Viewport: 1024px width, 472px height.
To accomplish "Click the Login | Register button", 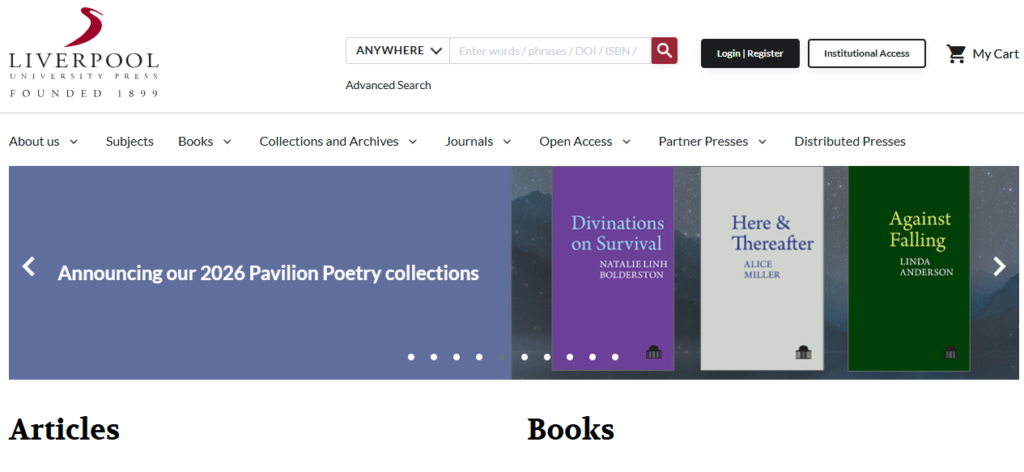I will click(750, 54).
